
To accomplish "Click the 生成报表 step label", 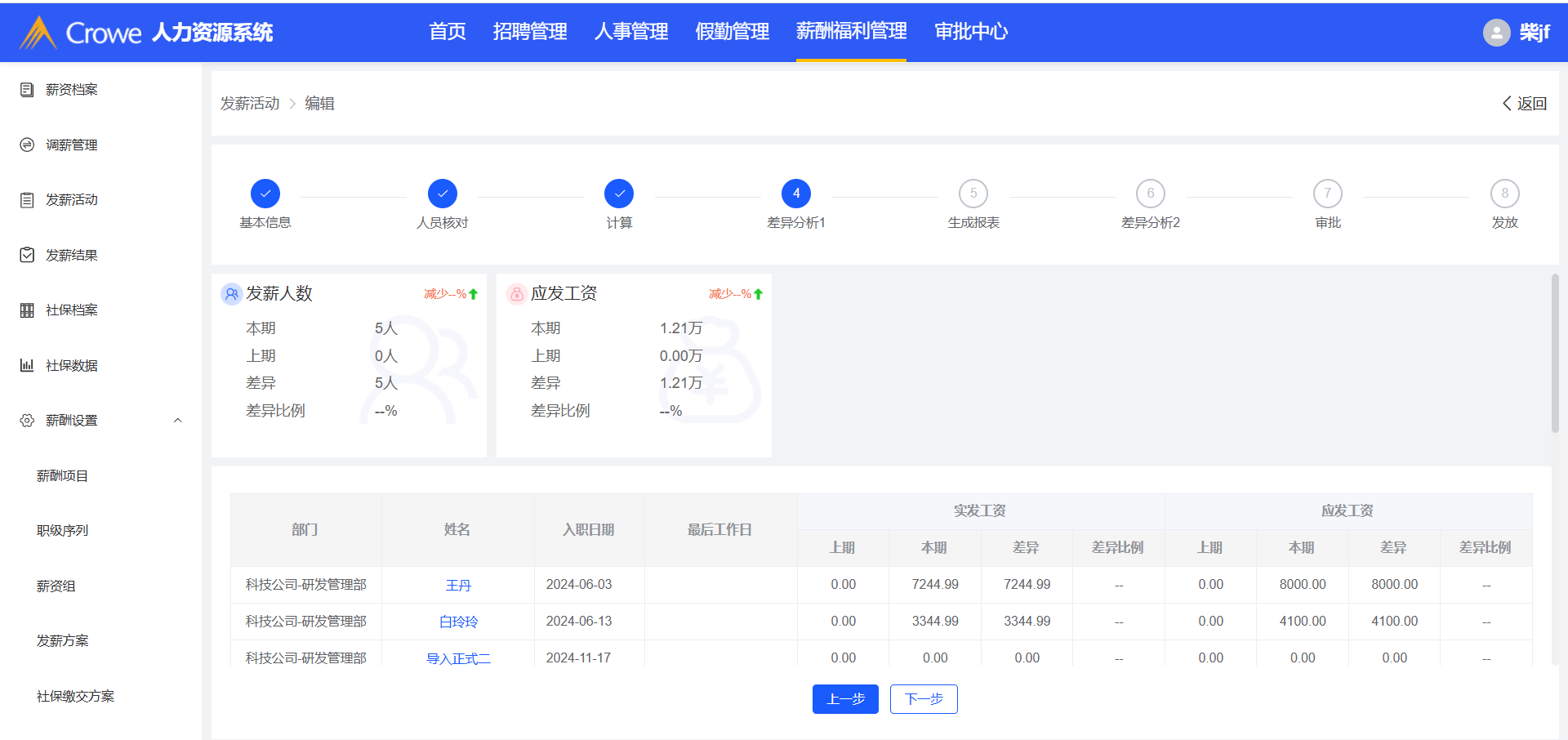I will click(x=973, y=223).
